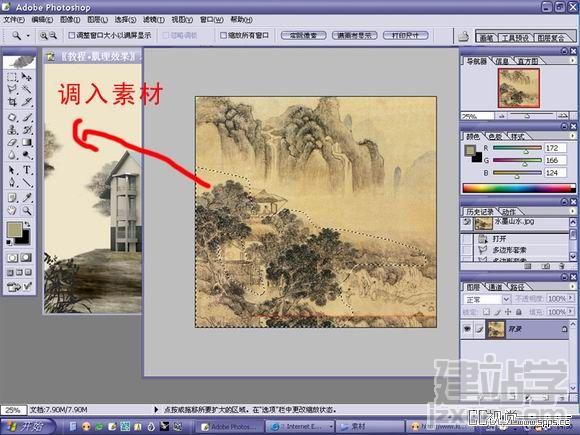Select the Clone Stamp tool

(x=12, y=130)
